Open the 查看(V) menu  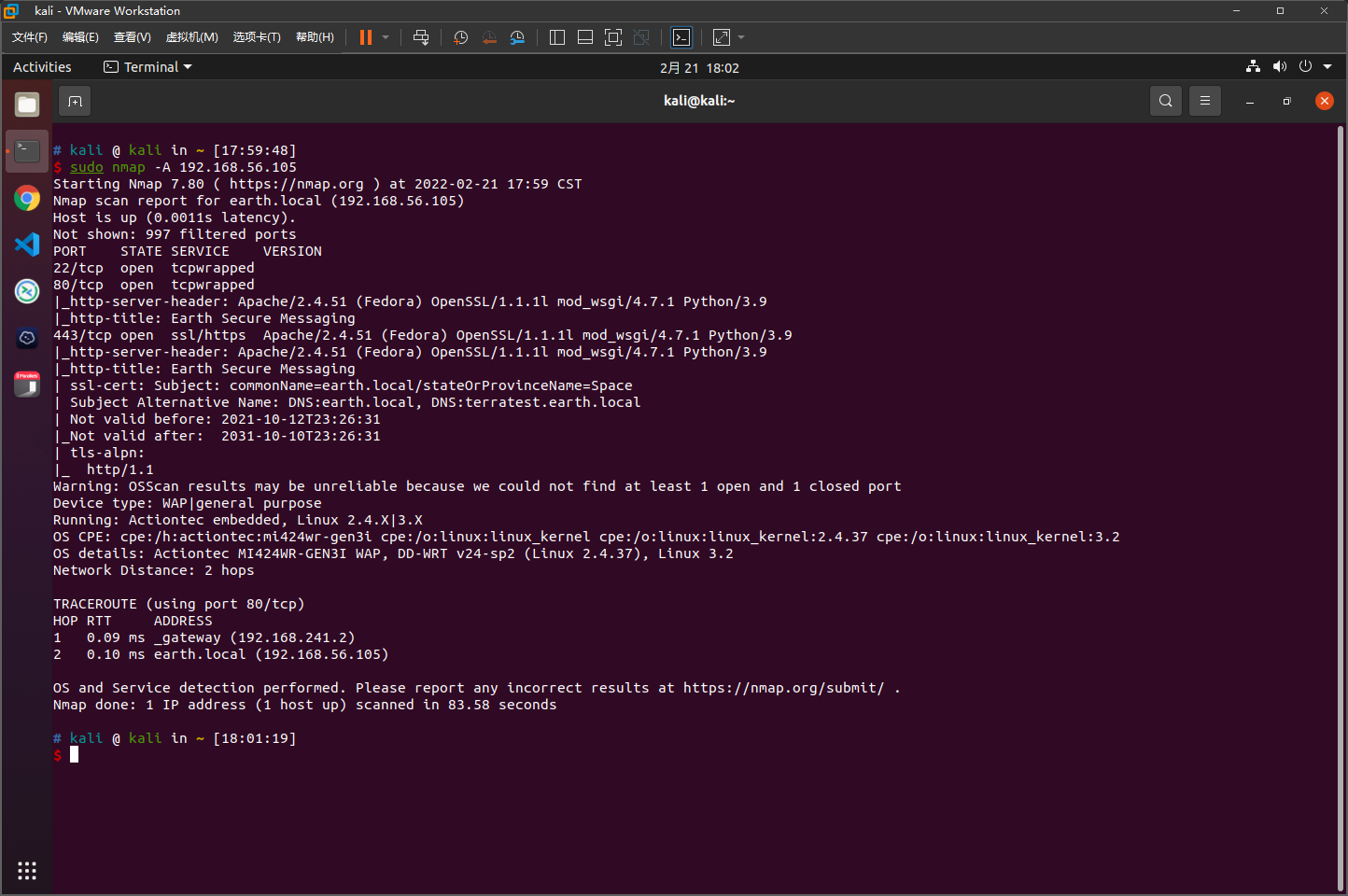[x=132, y=37]
